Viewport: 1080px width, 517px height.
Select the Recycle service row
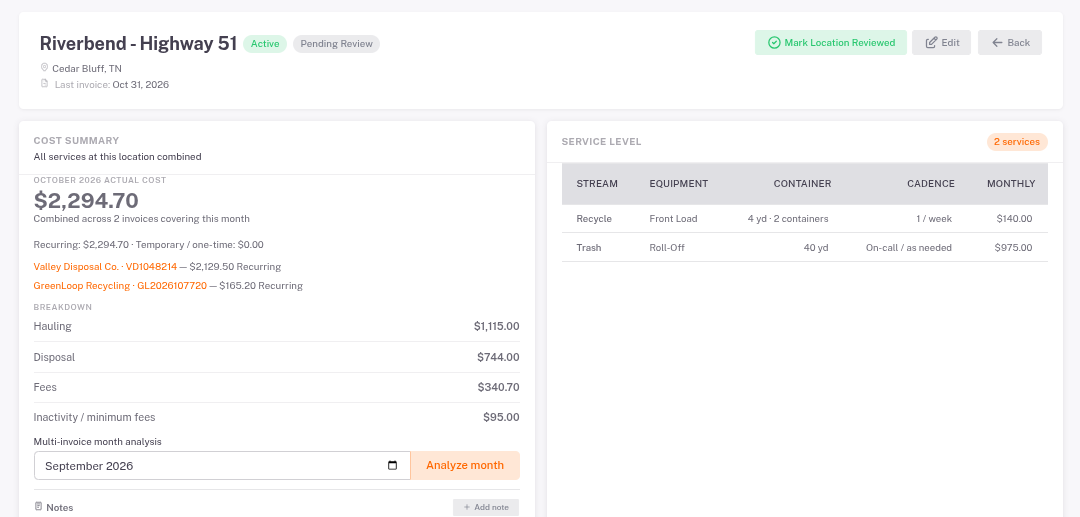804,219
